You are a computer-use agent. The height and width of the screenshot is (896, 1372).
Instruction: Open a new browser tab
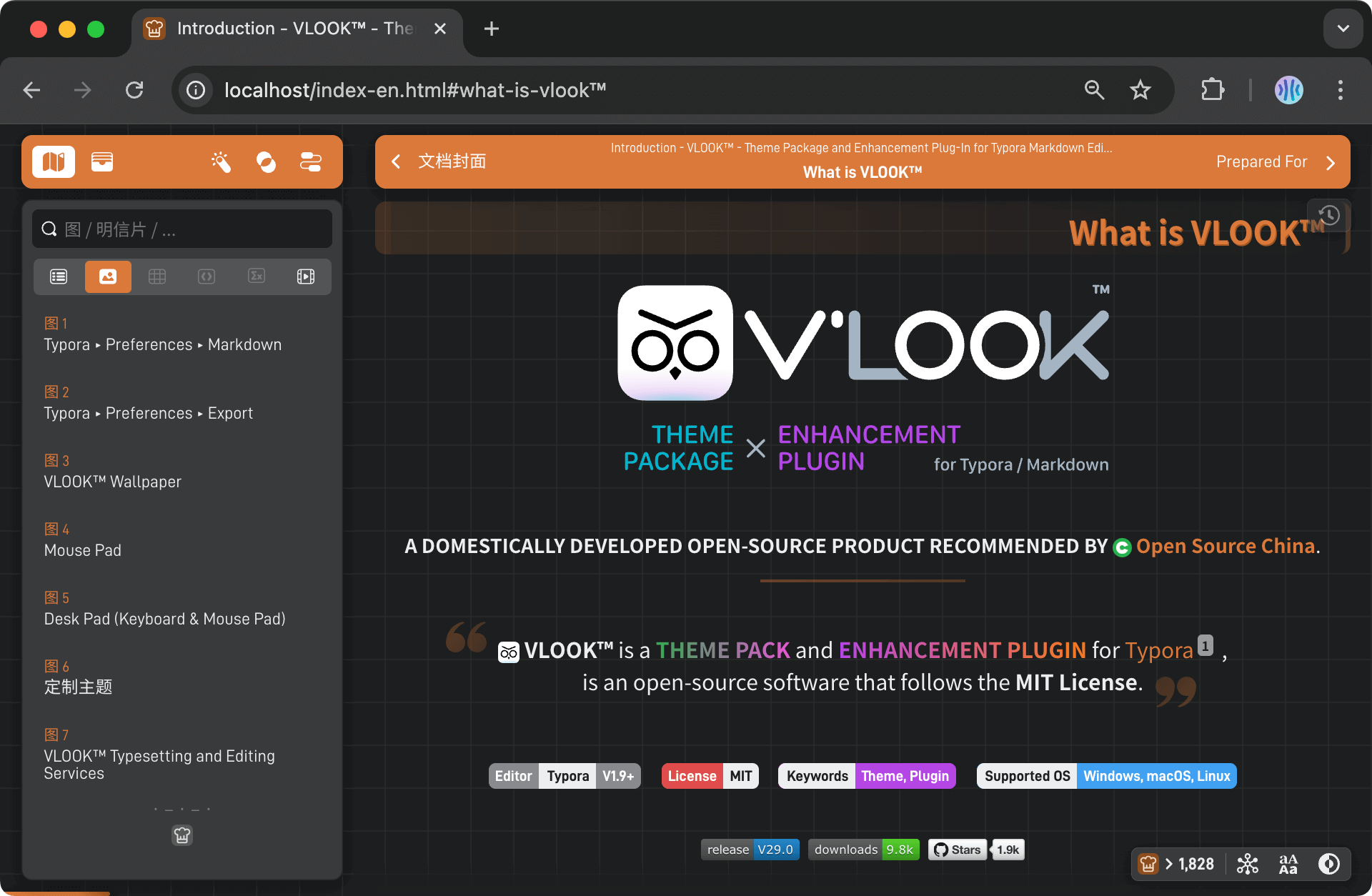[492, 29]
